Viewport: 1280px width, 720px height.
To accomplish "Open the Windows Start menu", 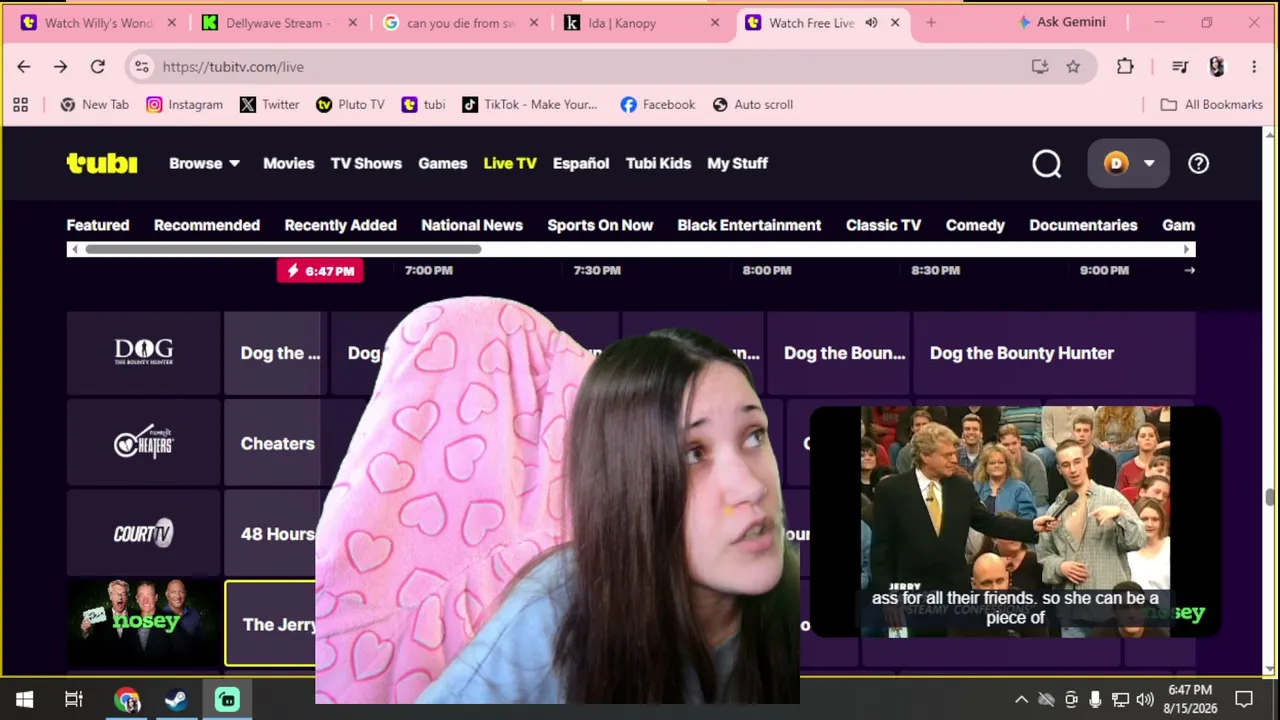I will pos(24,700).
